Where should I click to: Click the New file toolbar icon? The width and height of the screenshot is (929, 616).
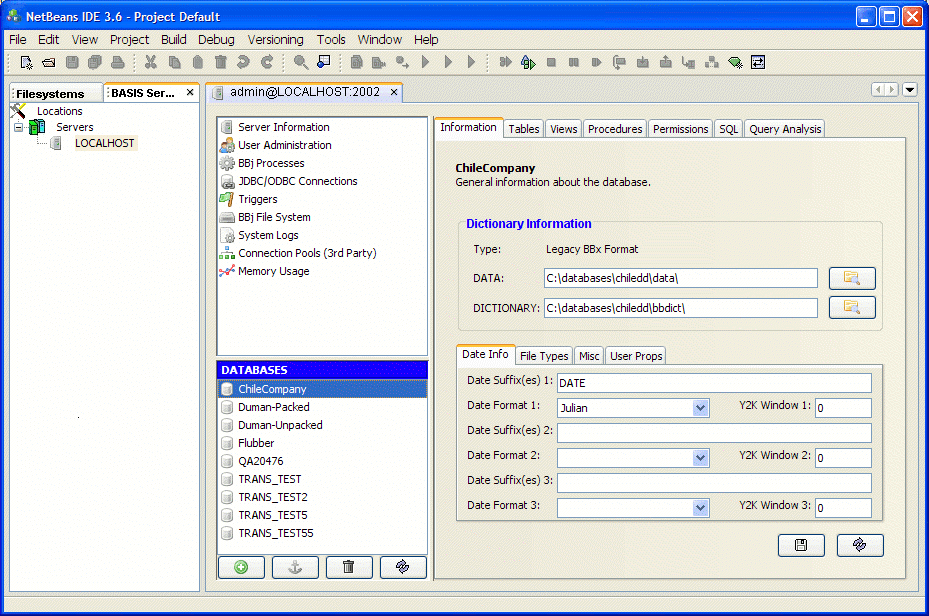(x=27, y=62)
